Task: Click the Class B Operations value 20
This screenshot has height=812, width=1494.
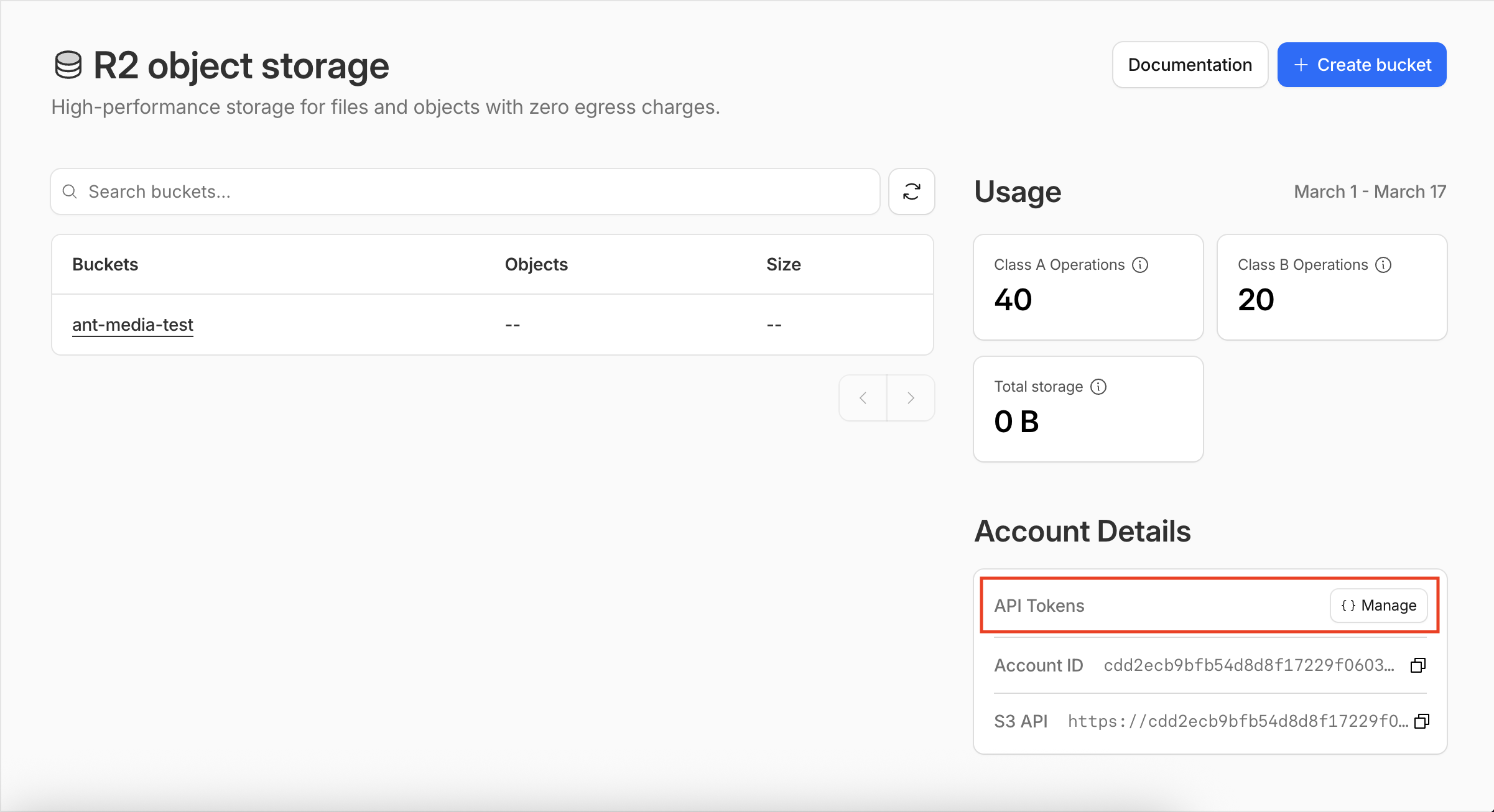Action: coord(1256,300)
